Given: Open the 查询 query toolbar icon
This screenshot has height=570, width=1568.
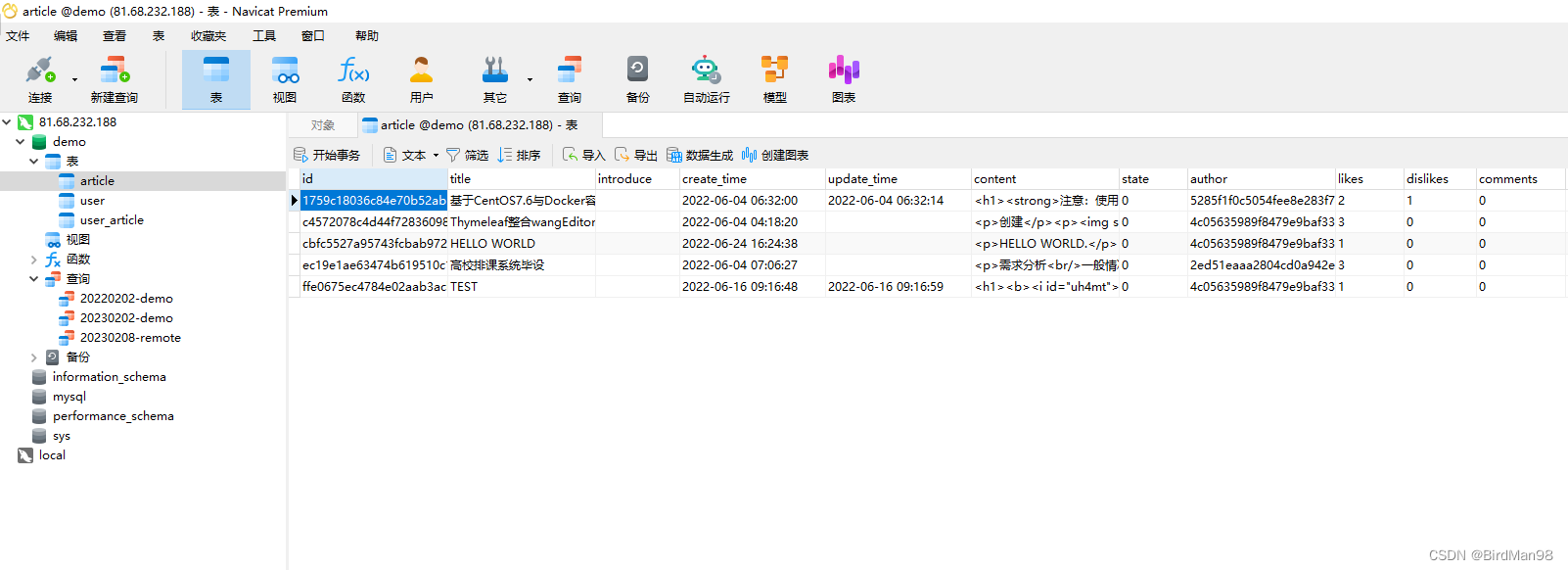Looking at the screenshot, I should pos(570,79).
